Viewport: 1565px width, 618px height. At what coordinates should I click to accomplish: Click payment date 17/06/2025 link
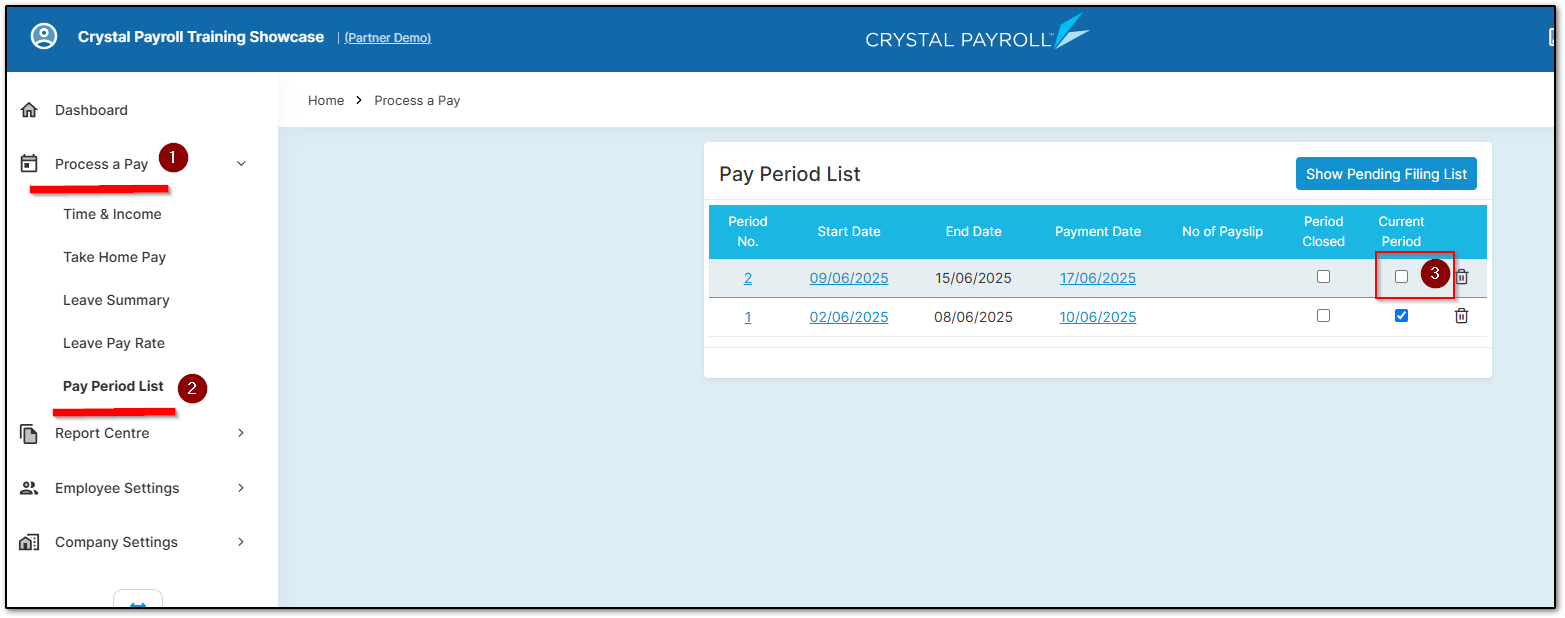pyautogui.click(x=1098, y=278)
